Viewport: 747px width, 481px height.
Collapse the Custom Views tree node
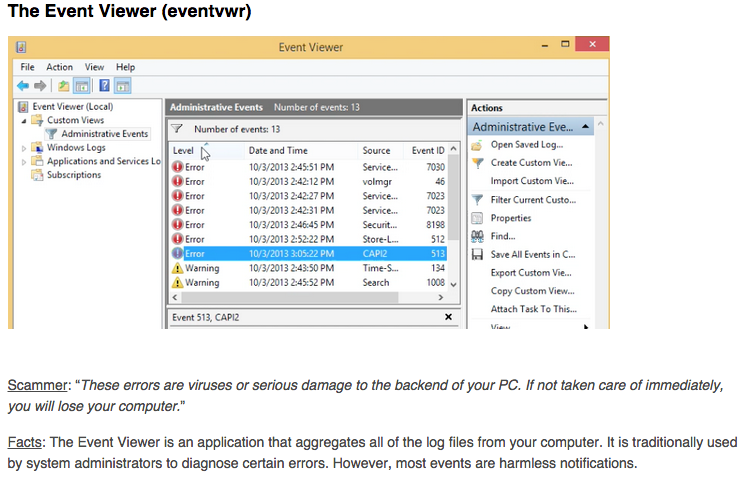(x=24, y=120)
